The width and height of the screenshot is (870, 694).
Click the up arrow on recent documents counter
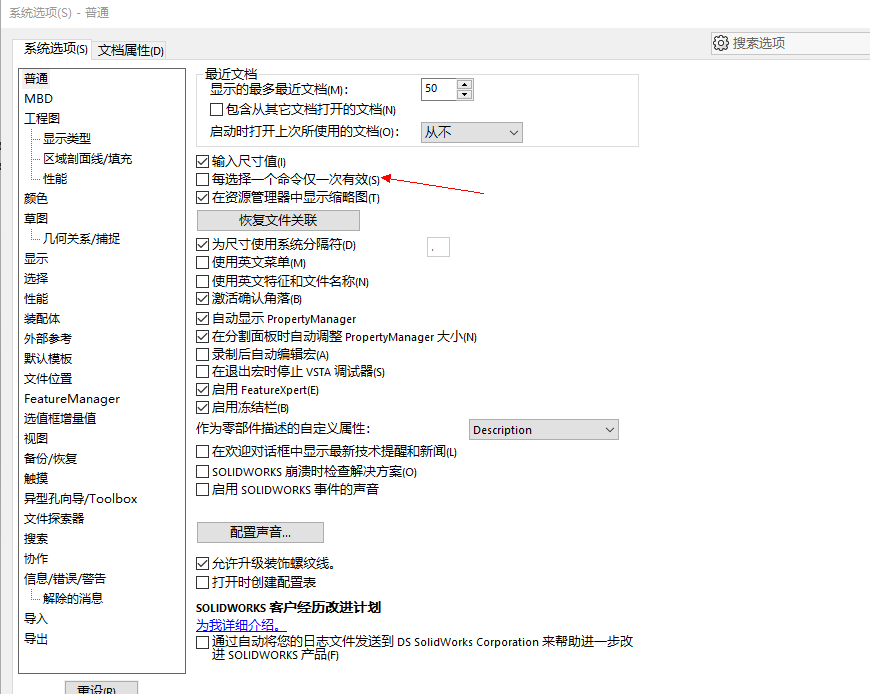pos(466,84)
